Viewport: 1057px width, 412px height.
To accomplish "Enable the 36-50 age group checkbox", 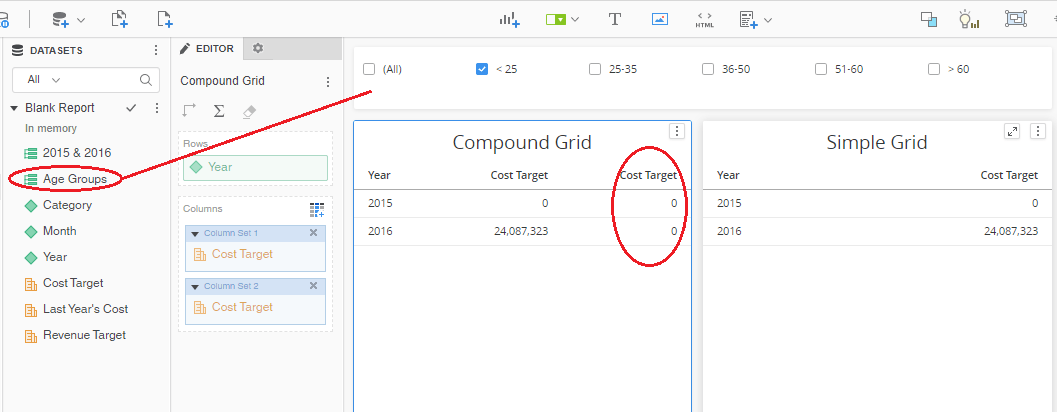I will (x=708, y=69).
